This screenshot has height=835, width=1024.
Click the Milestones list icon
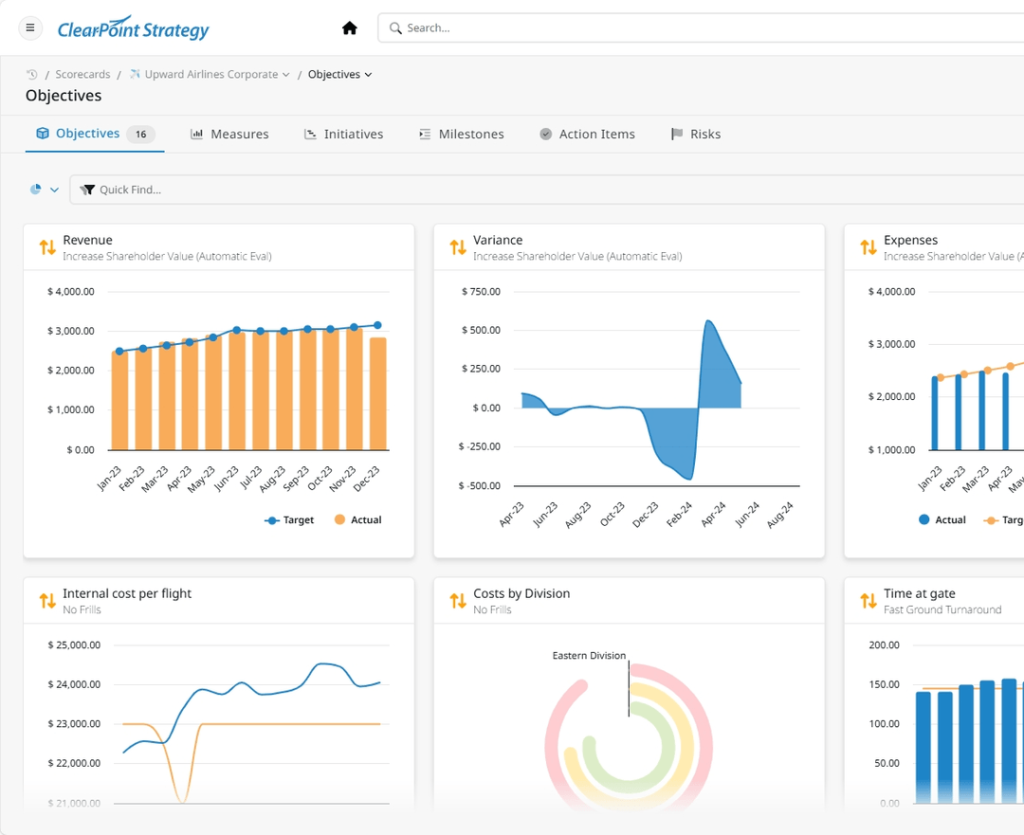(424, 134)
